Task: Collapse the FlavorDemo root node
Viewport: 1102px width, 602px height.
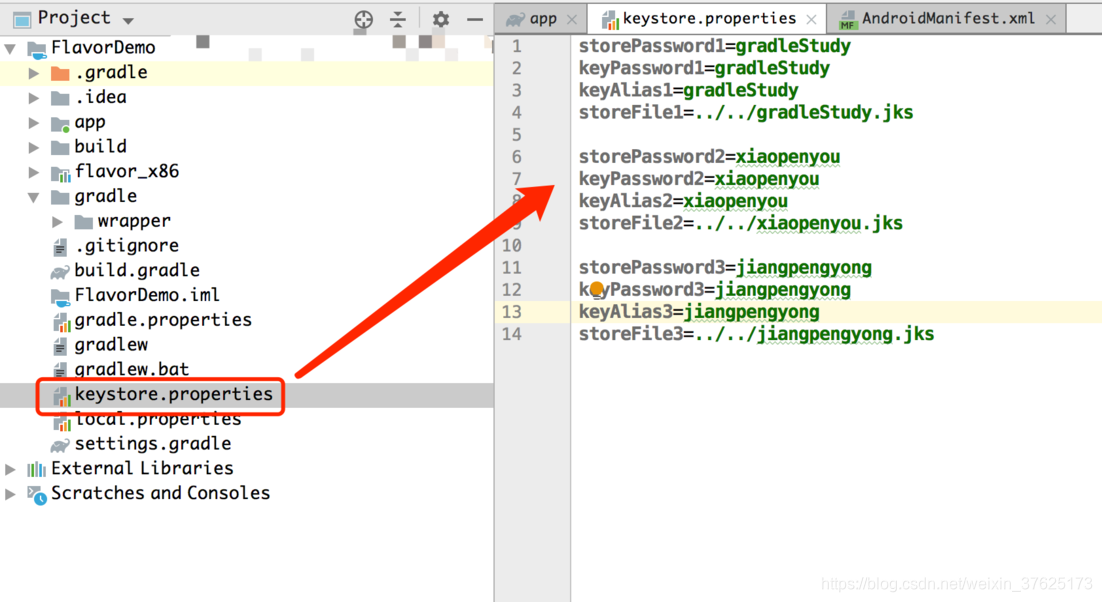Action: (x=11, y=48)
